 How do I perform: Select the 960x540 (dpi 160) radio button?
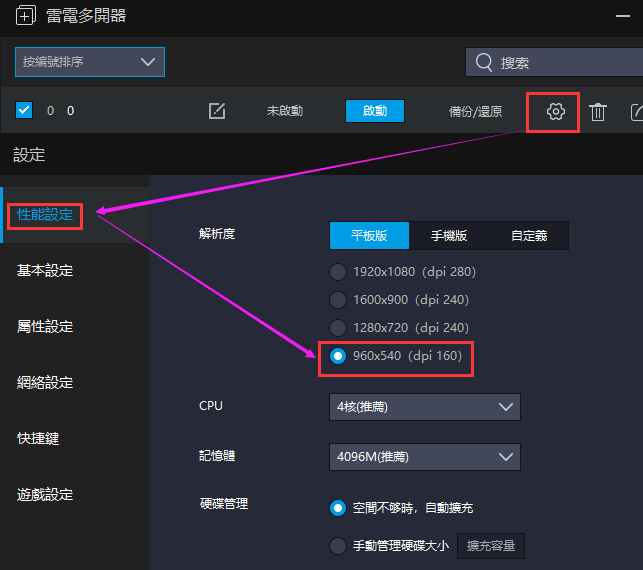[x=338, y=356]
